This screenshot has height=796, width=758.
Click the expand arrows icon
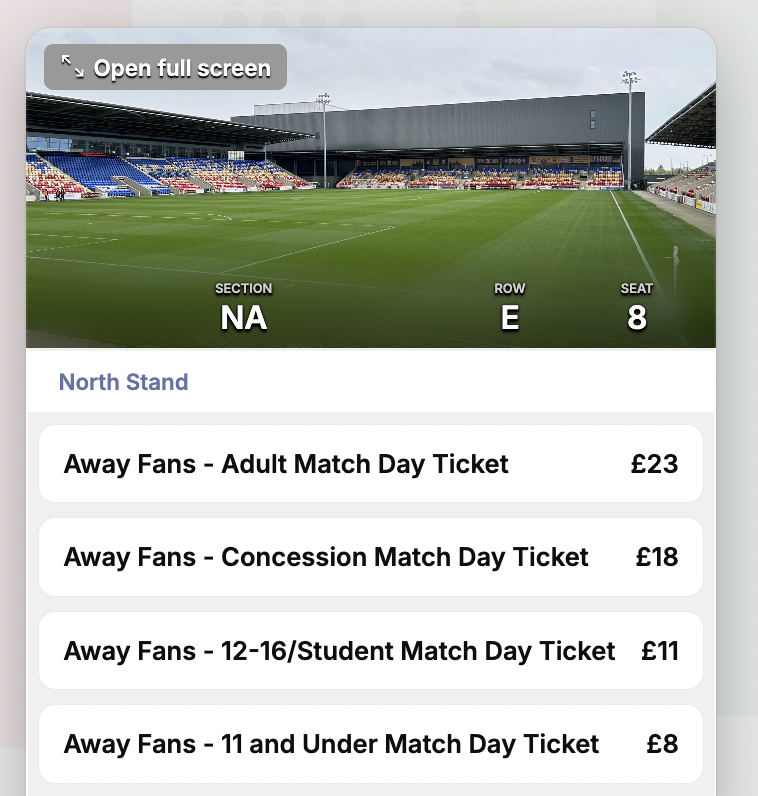[72, 67]
